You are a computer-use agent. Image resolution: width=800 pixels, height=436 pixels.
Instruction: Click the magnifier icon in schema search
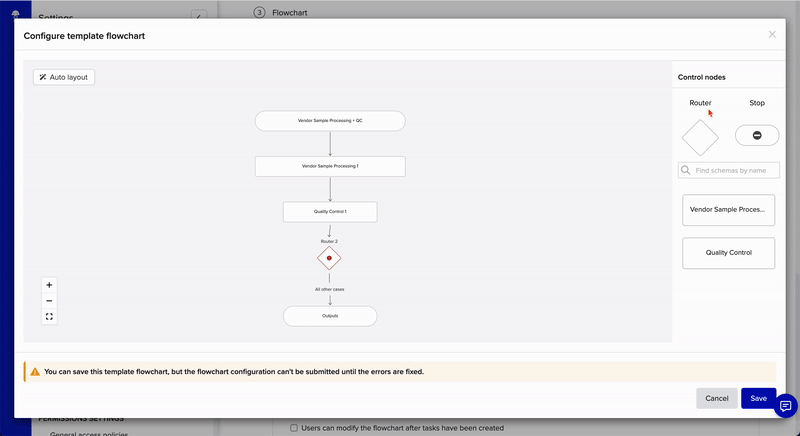click(x=686, y=170)
